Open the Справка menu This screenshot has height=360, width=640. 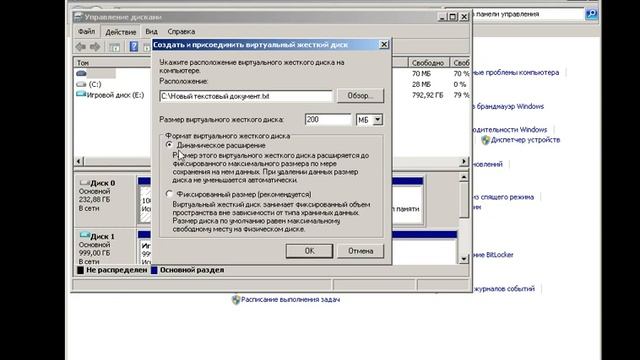(181, 31)
